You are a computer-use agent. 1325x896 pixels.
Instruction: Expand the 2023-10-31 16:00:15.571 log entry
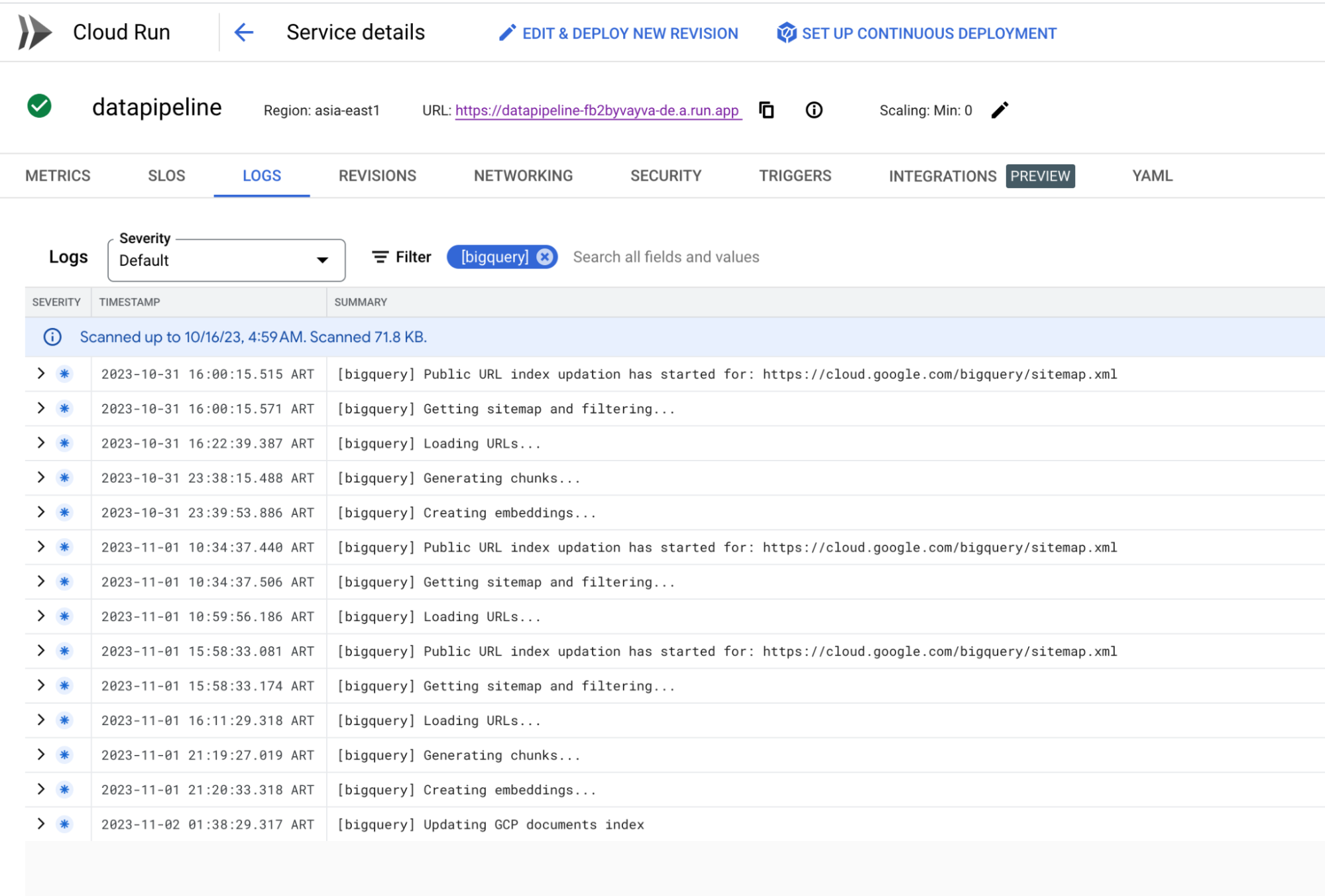click(x=41, y=408)
